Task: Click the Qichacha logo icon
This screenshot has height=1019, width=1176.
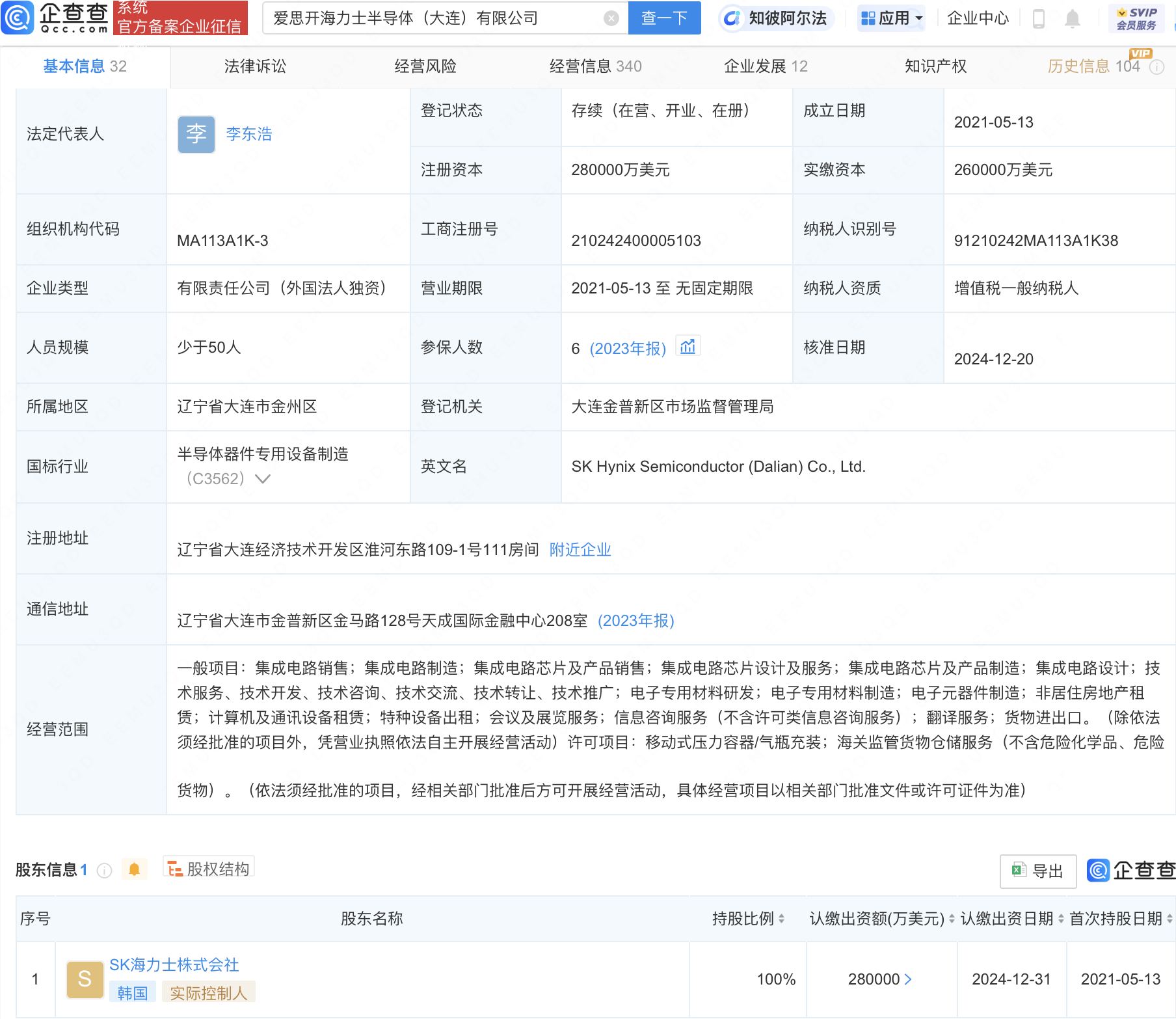Action: tap(18, 18)
